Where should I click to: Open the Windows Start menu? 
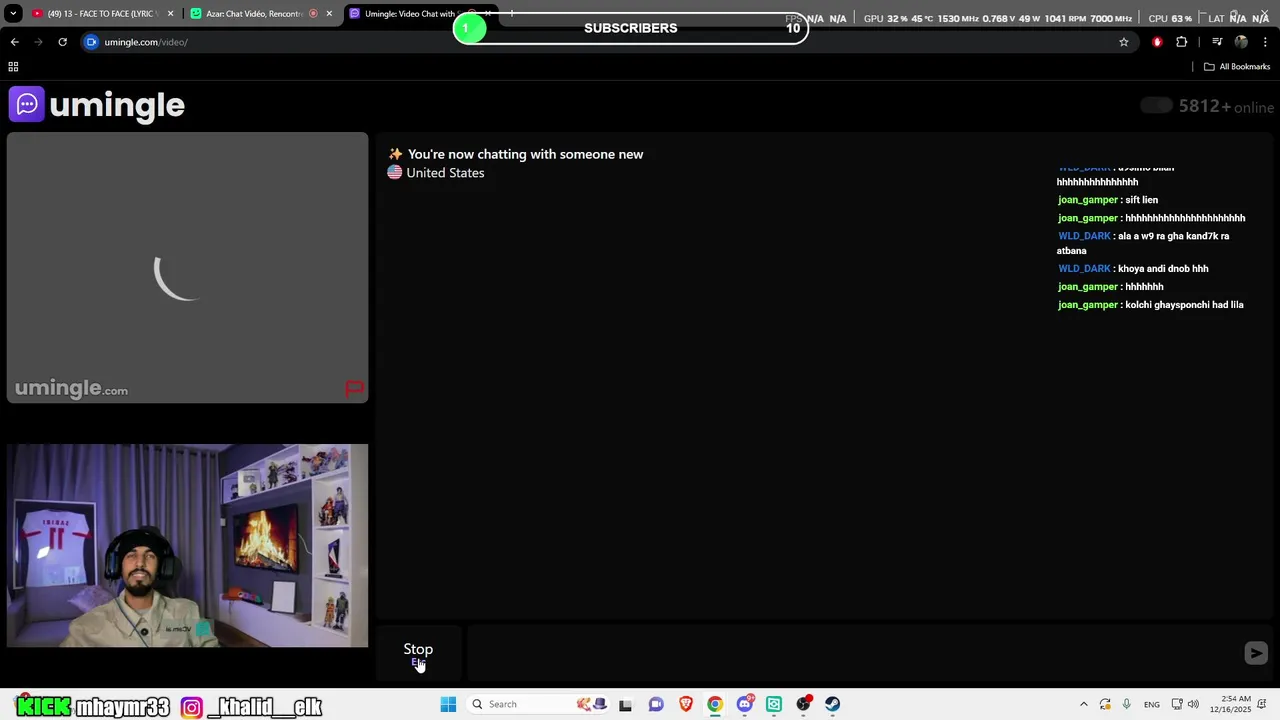click(448, 704)
